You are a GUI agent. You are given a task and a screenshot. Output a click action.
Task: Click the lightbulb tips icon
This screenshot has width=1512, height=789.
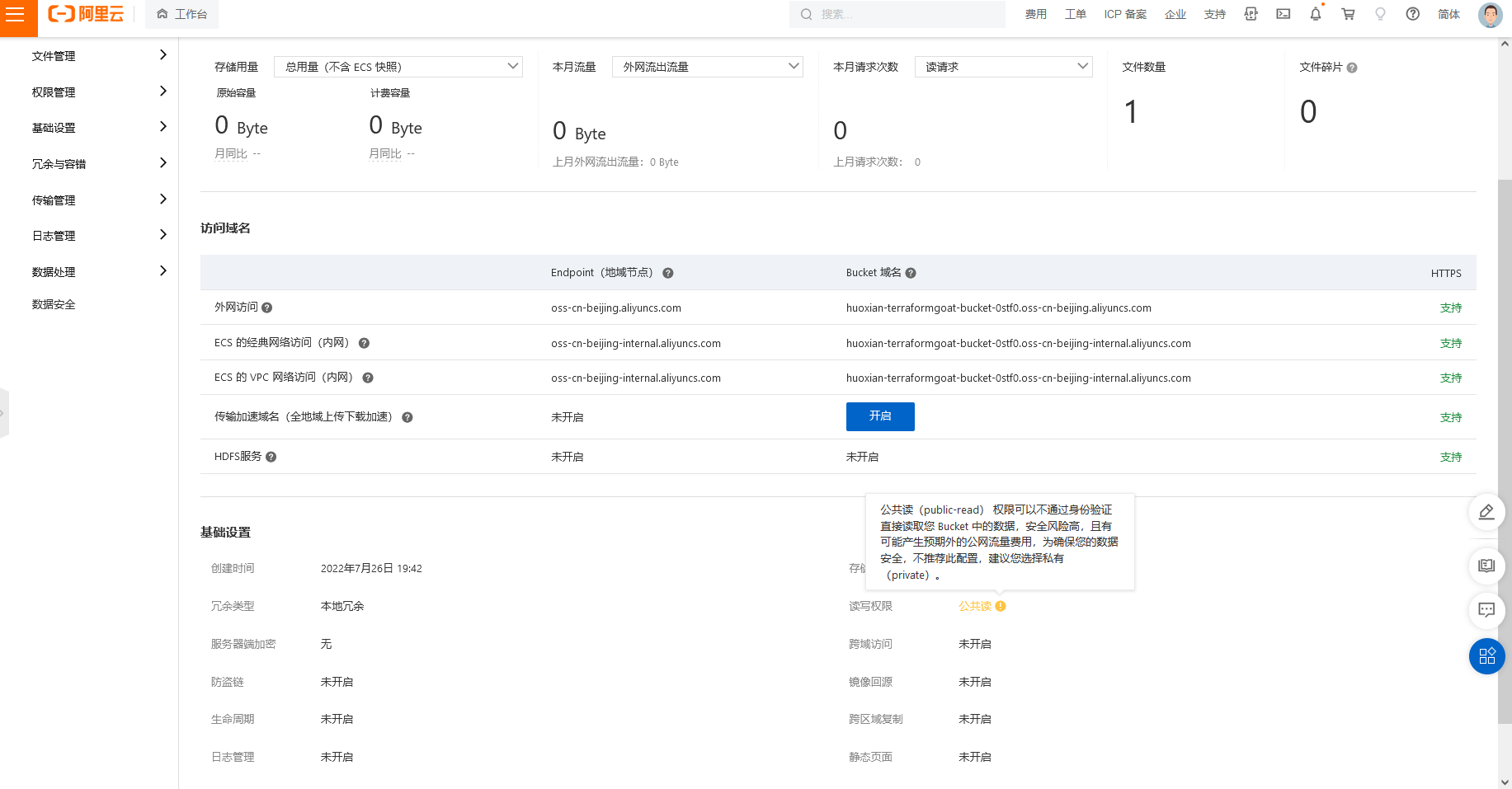pos(1380,14)
